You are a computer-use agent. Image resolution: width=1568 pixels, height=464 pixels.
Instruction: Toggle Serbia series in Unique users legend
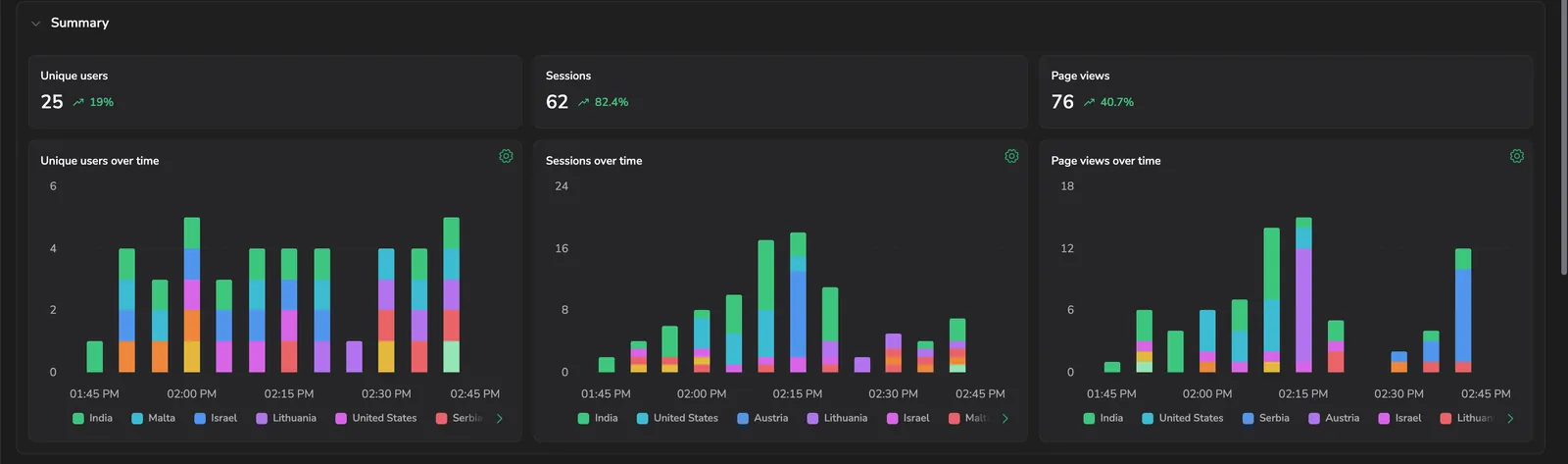(x=460, y=418)
